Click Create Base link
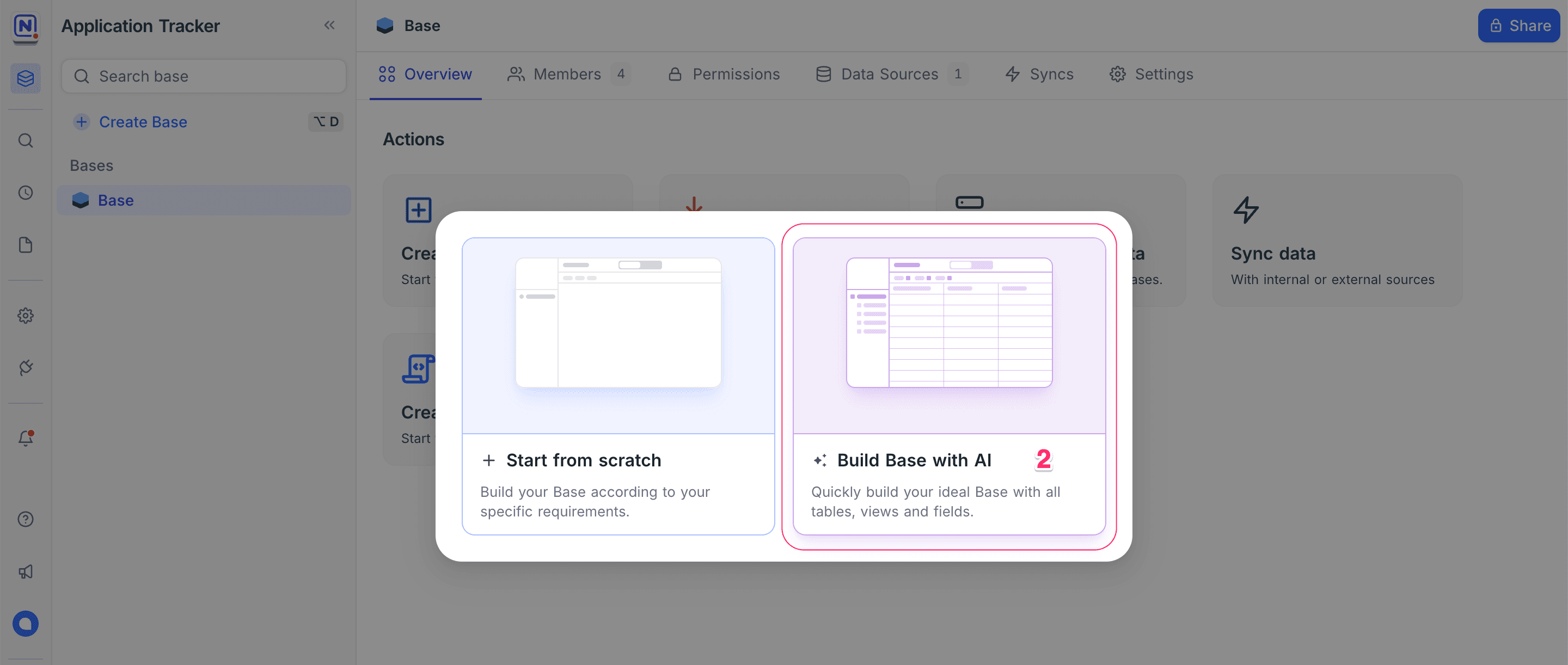1568x665 pixels. coord(143,122)
